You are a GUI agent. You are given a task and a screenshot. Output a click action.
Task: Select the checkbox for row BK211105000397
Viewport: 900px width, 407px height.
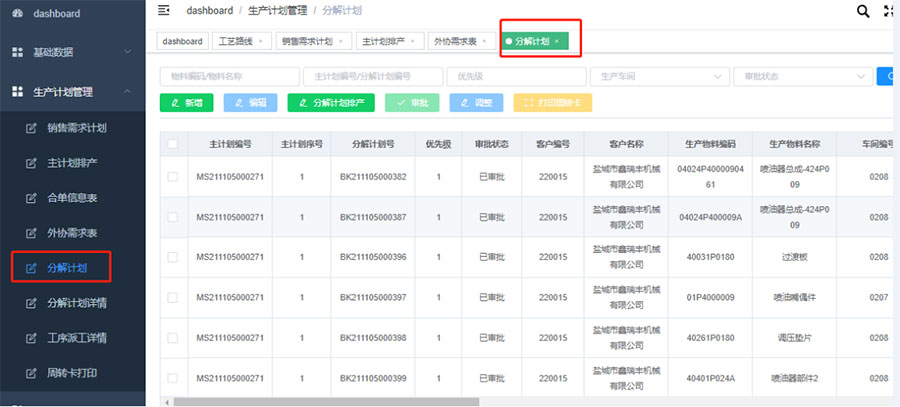coord(173,297)
